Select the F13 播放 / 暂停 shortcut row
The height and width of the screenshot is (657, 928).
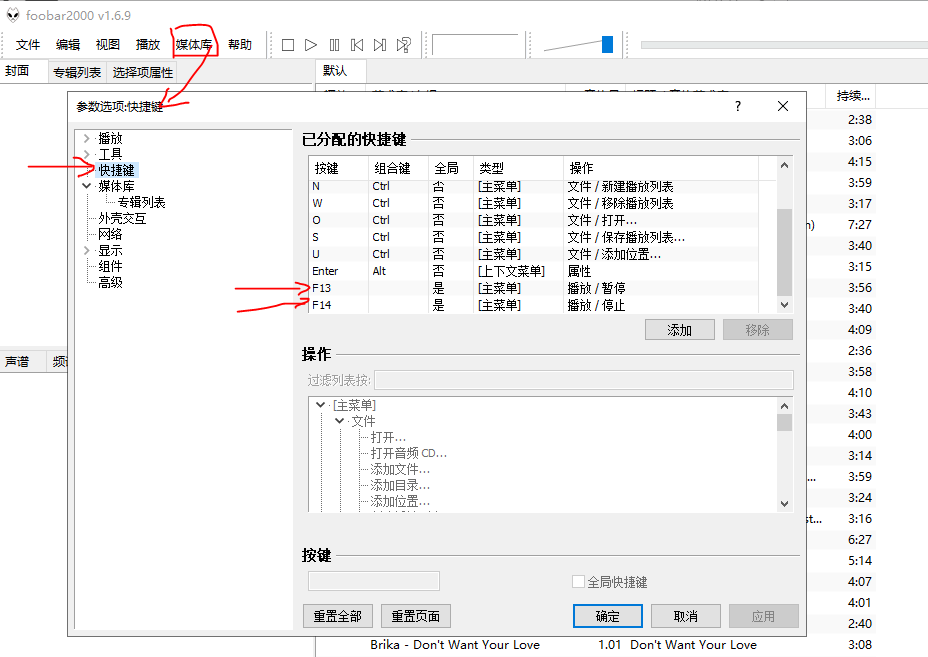540,288
